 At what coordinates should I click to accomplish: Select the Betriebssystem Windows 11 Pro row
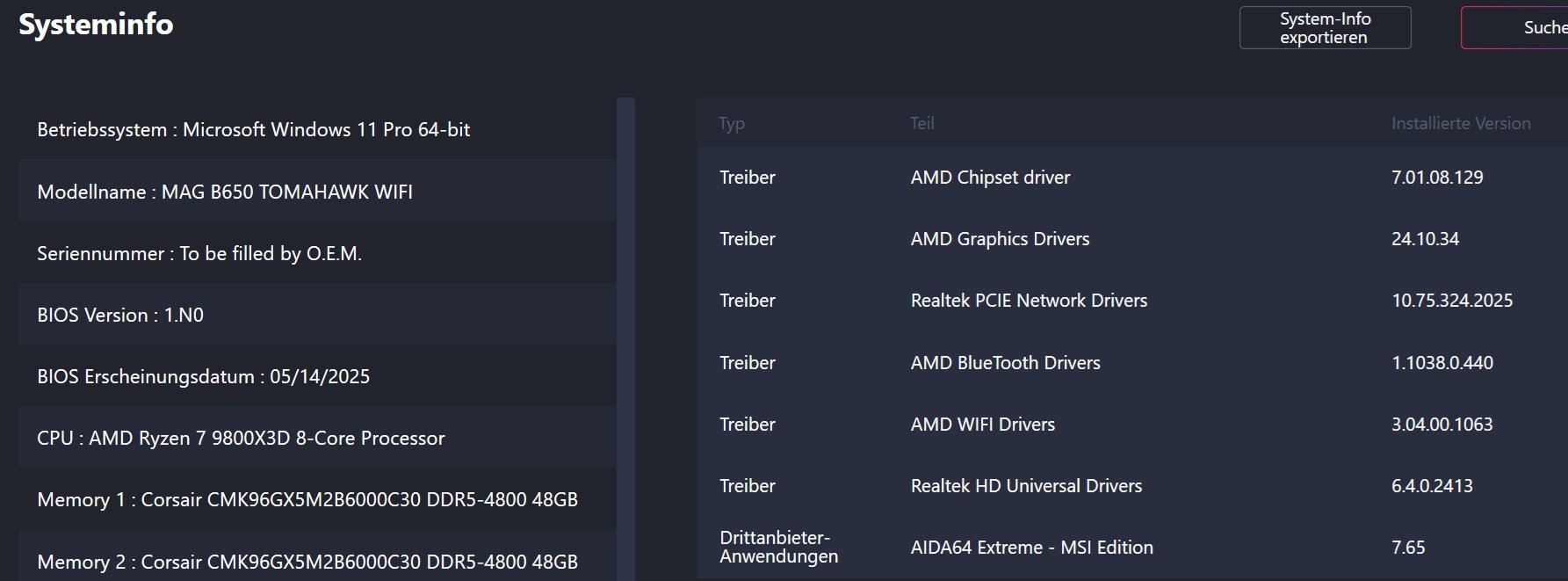[x=317, y=129]
